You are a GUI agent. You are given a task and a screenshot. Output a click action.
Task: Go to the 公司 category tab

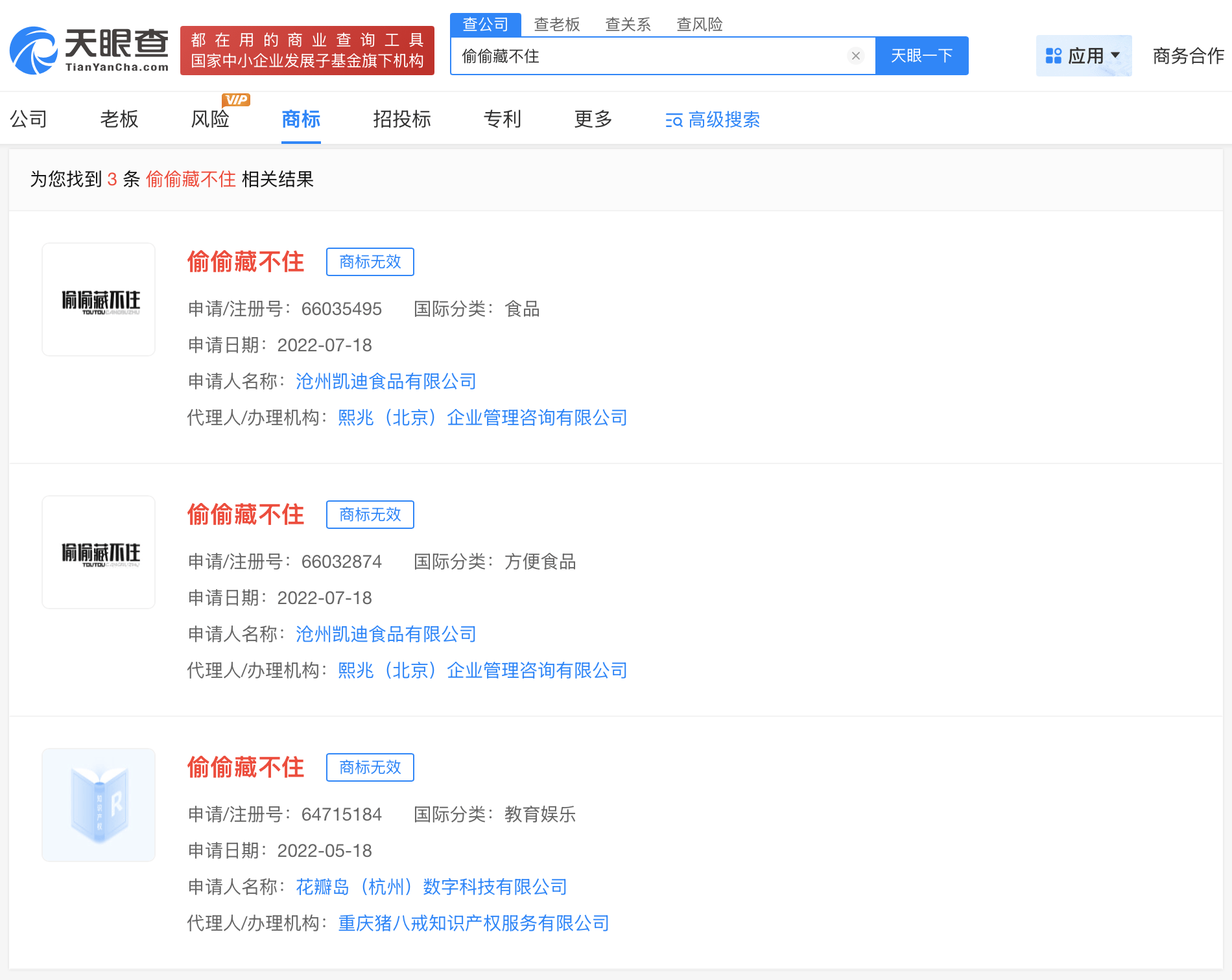[29, 119]
